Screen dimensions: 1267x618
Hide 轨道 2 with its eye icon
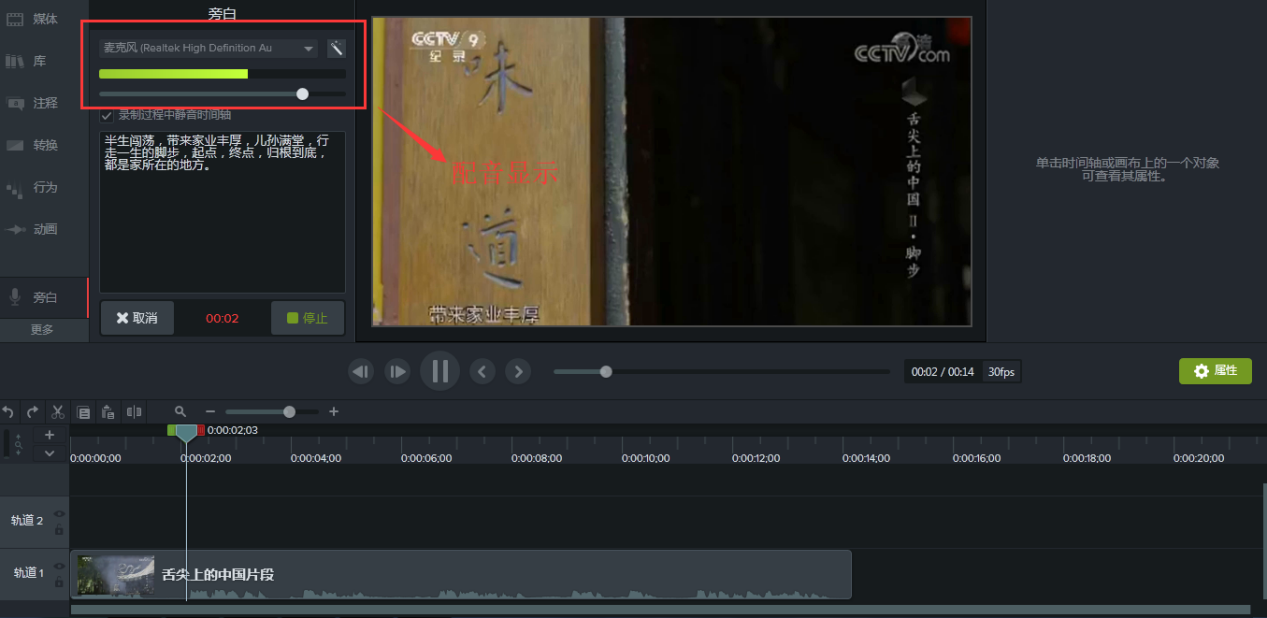59,514
